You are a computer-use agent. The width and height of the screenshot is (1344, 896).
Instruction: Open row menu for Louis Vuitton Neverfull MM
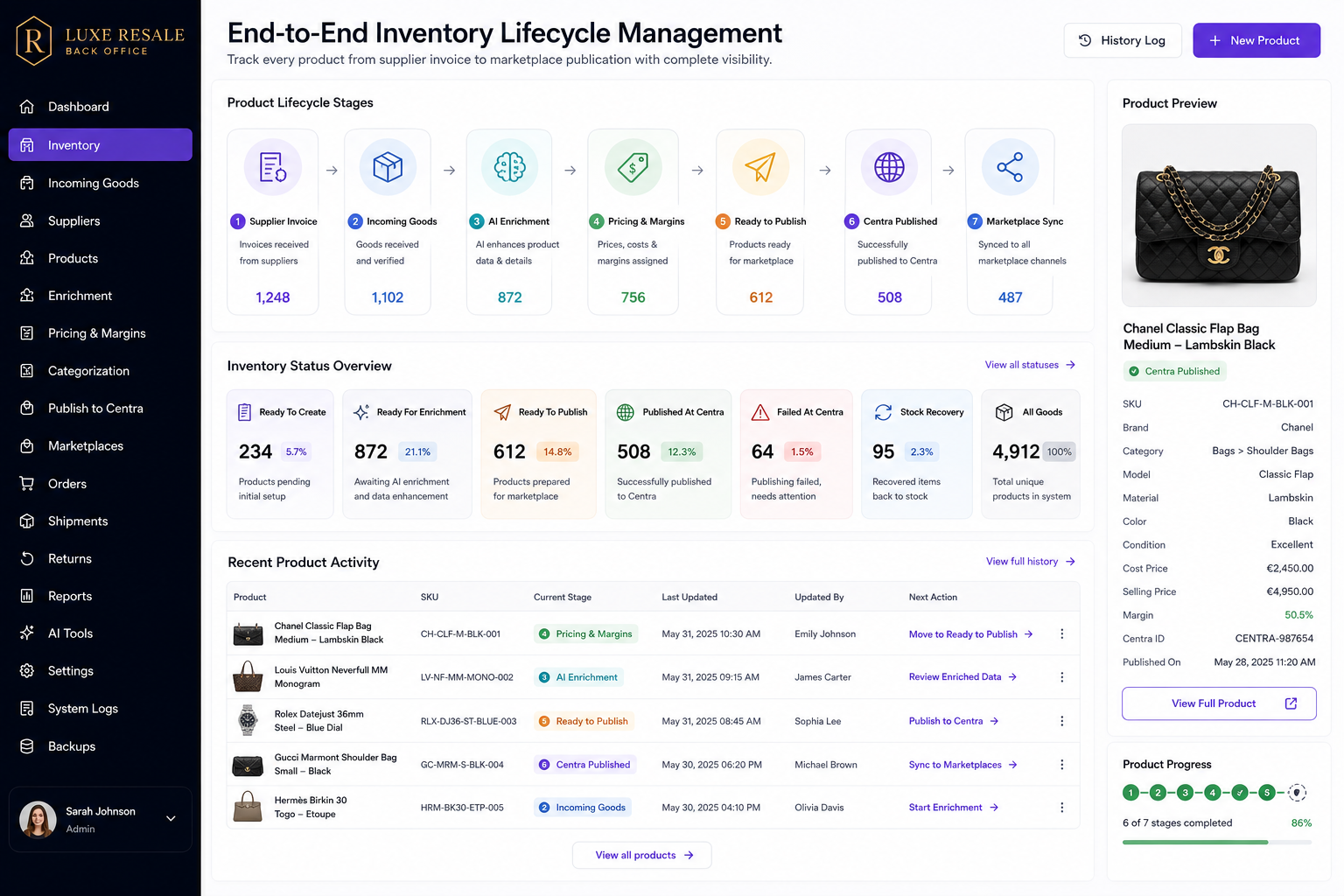click(x=1062, y=677)
